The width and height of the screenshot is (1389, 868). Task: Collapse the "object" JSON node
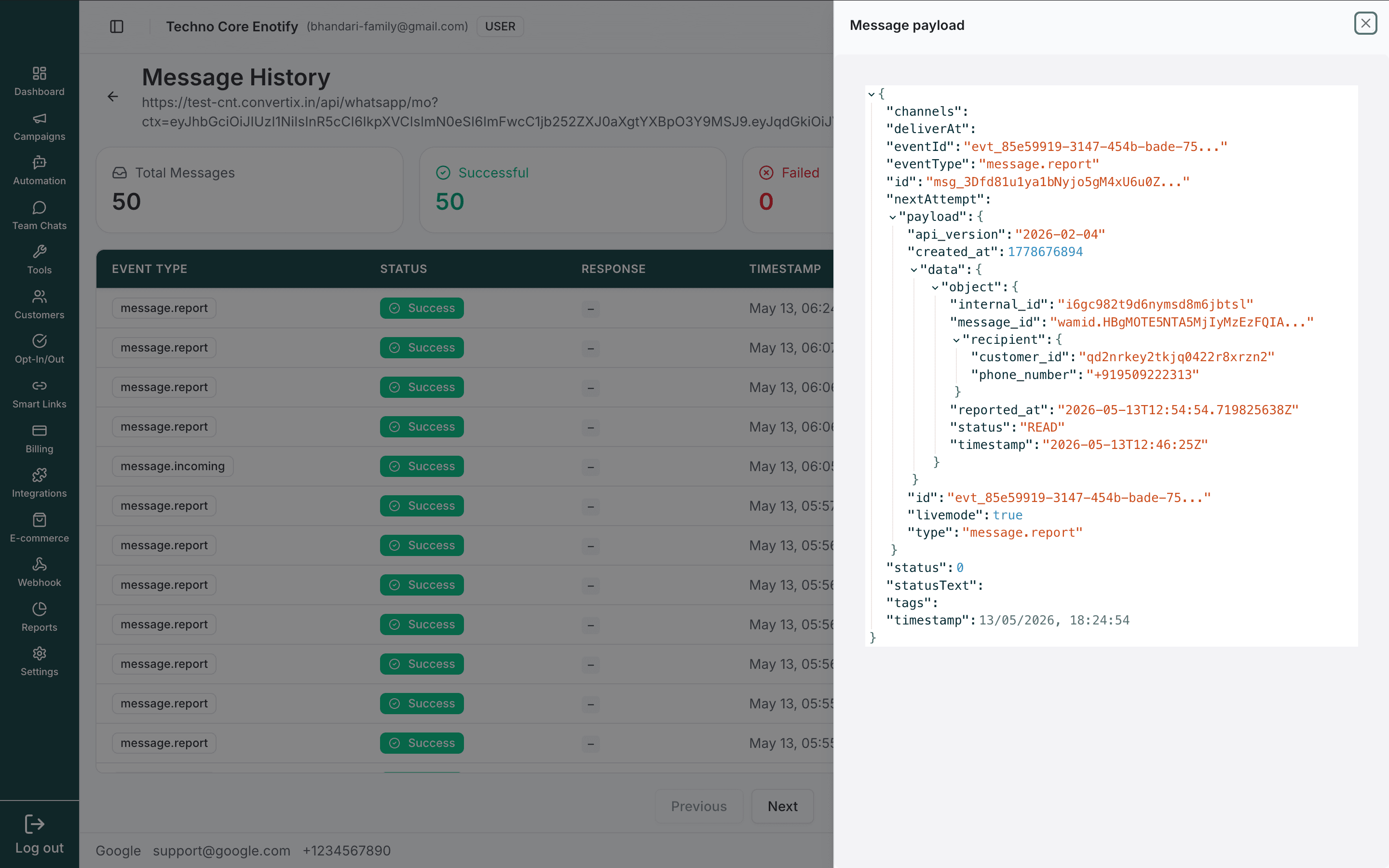coord(935,287)
